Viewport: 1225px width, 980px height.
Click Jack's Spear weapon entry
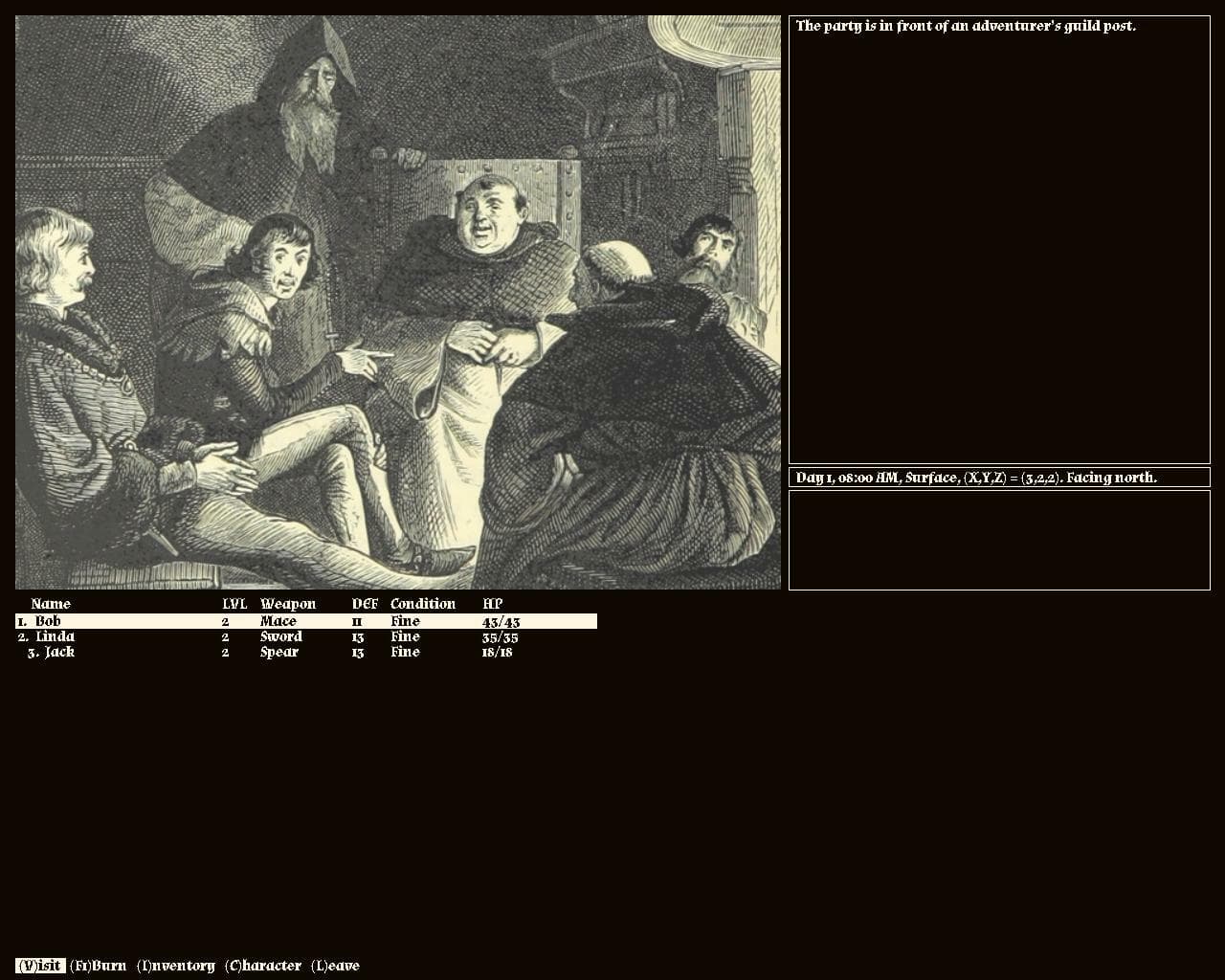[279, 652]
